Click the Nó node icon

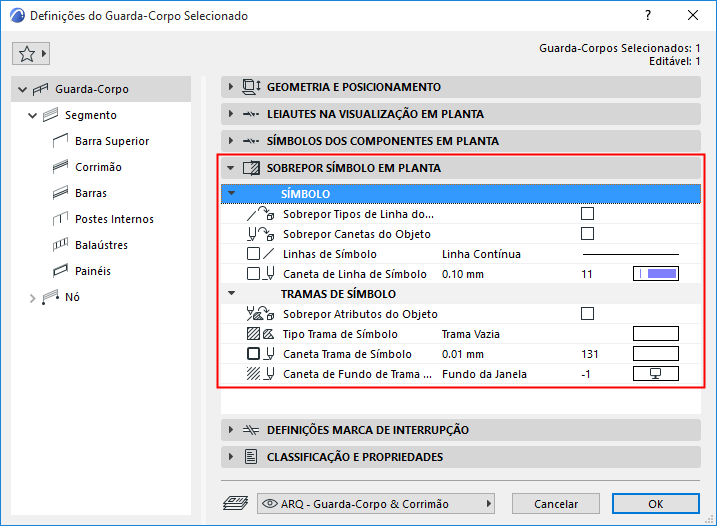50,297
